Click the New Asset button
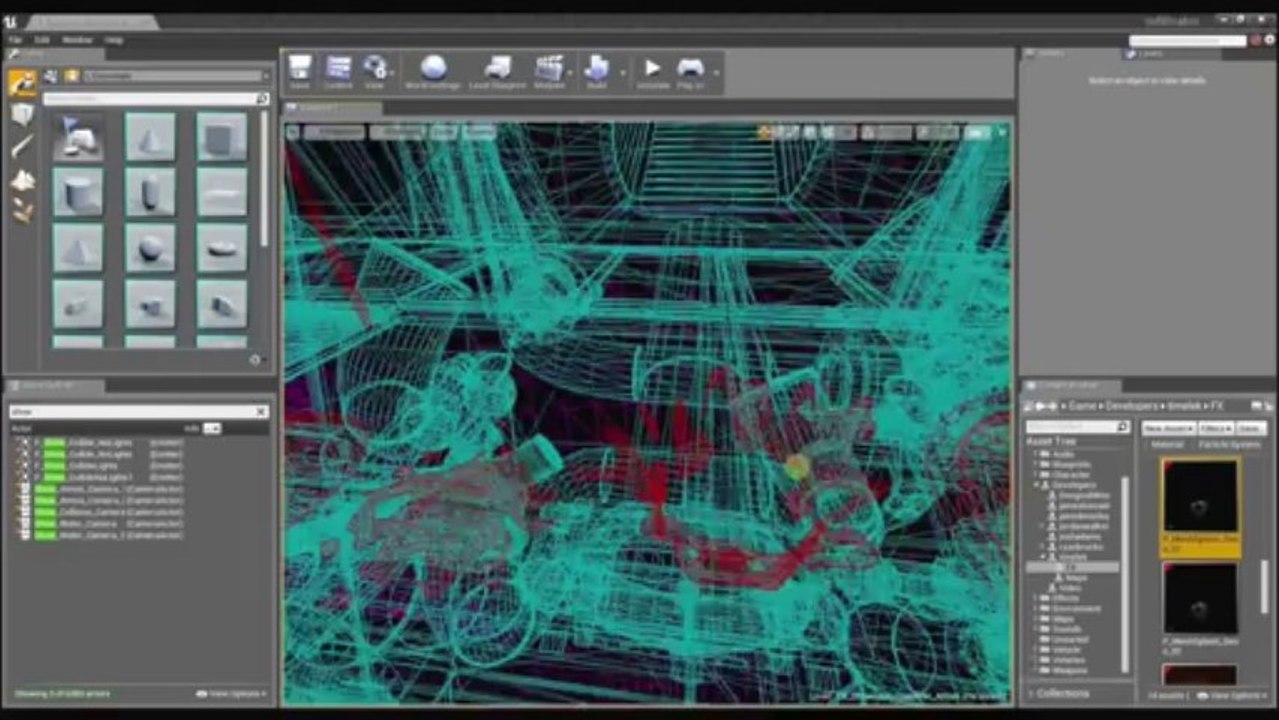 [x=1169, y=428]
